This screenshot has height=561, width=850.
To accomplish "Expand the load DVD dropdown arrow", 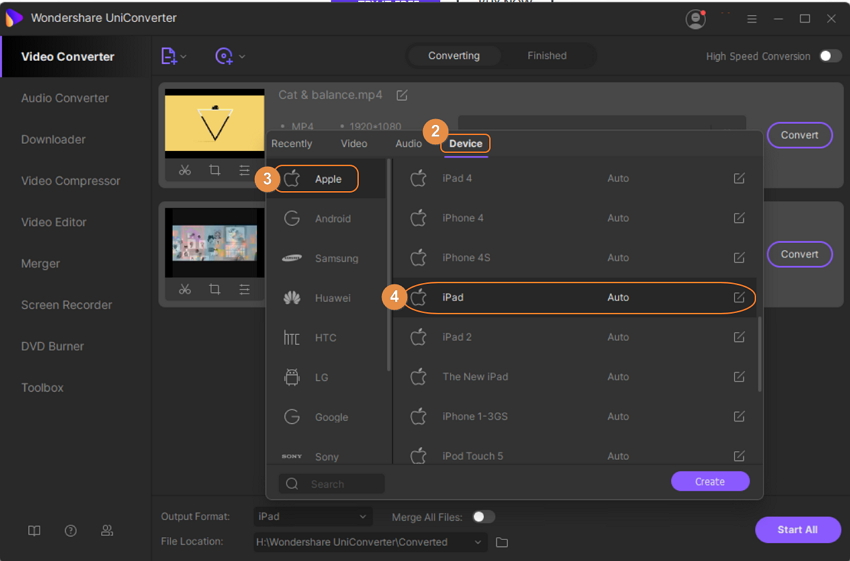I will click(242, 57).
